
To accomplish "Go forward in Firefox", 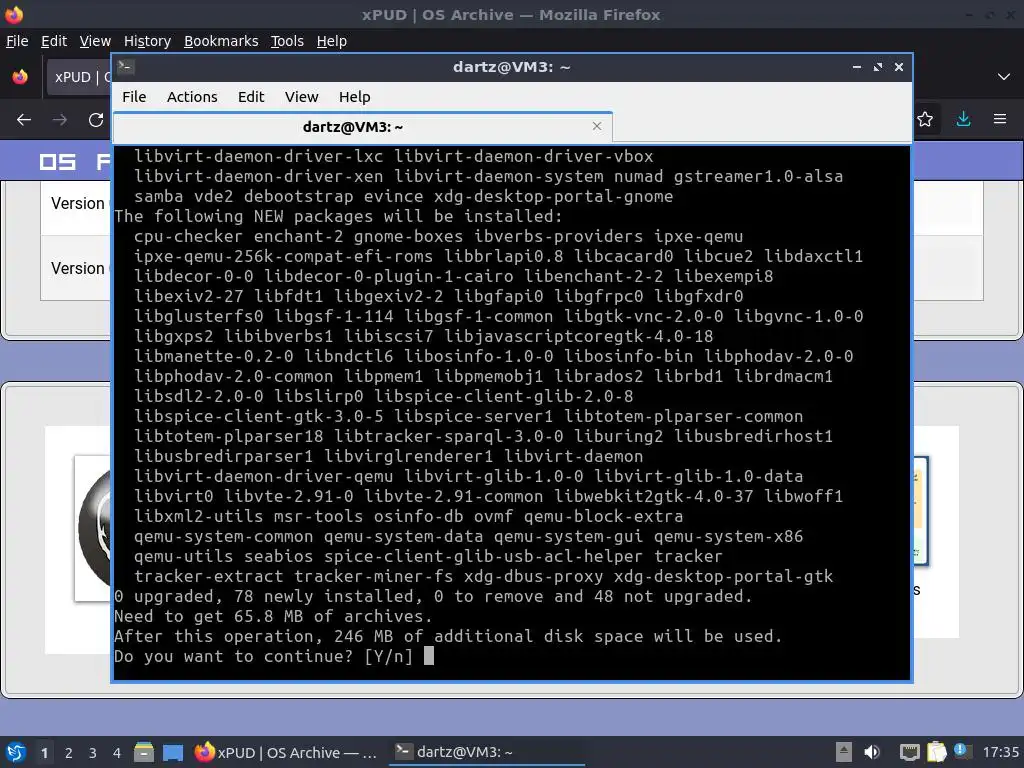I will (x=59, y=120).
